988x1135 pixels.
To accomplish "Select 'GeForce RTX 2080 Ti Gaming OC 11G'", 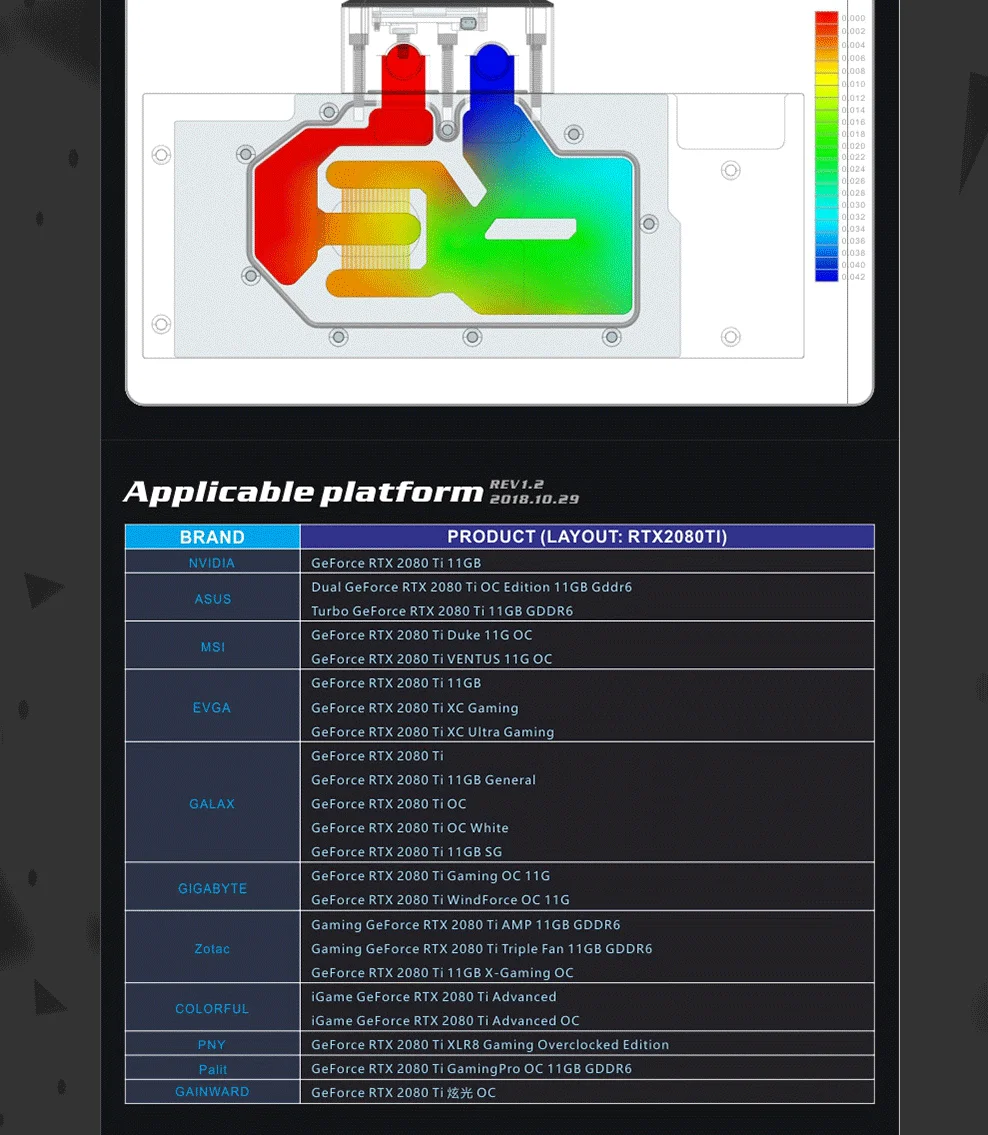I will pyautogui.click(x=431, y=876).
